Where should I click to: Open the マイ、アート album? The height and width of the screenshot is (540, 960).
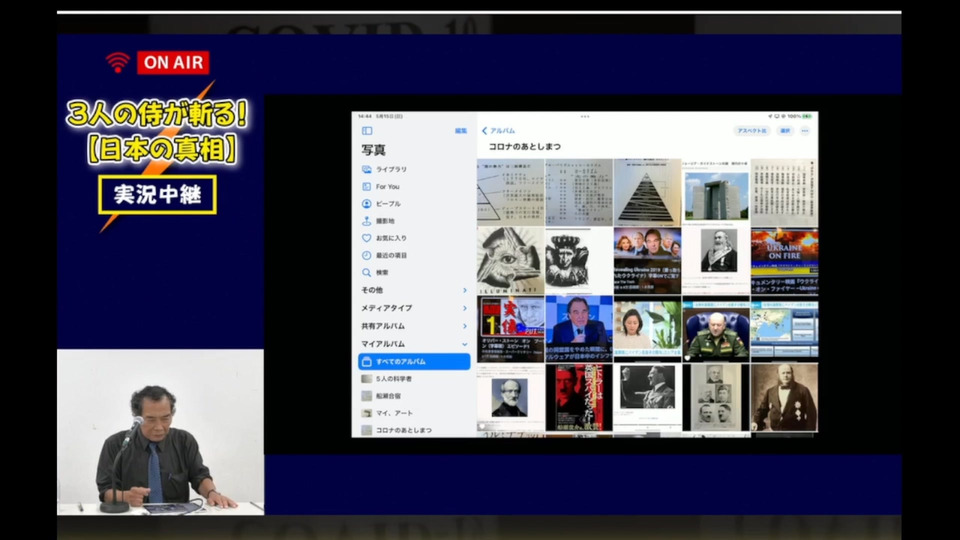coord(414,413)
